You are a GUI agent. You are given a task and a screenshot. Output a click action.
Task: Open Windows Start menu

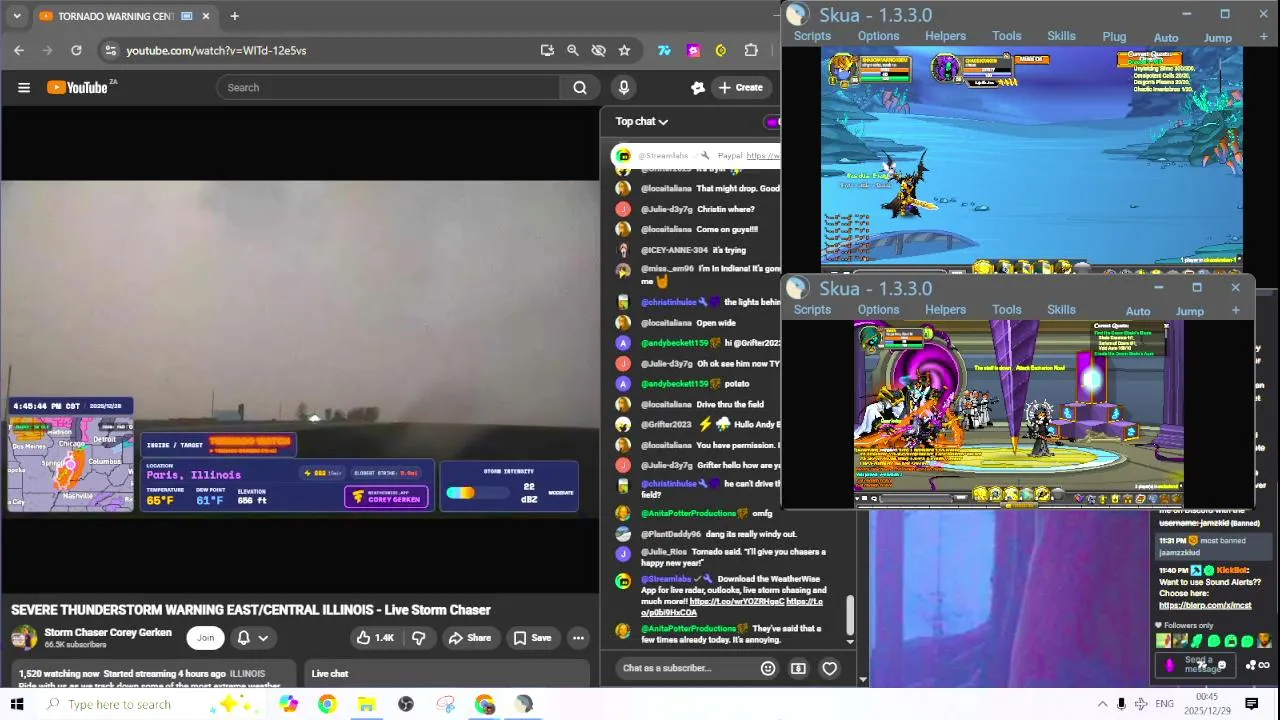[17, 704]
